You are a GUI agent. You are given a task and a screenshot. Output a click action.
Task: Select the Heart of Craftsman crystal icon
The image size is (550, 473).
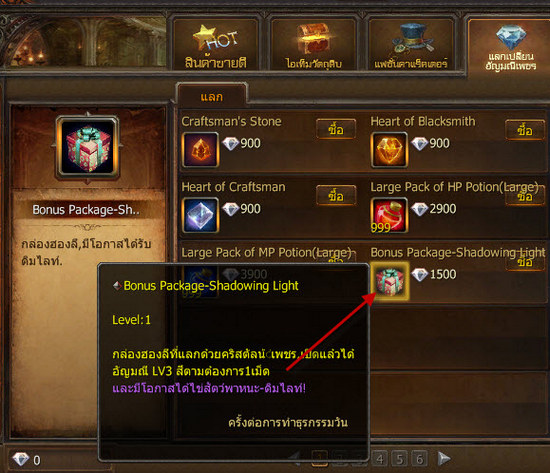pos(200,215)
